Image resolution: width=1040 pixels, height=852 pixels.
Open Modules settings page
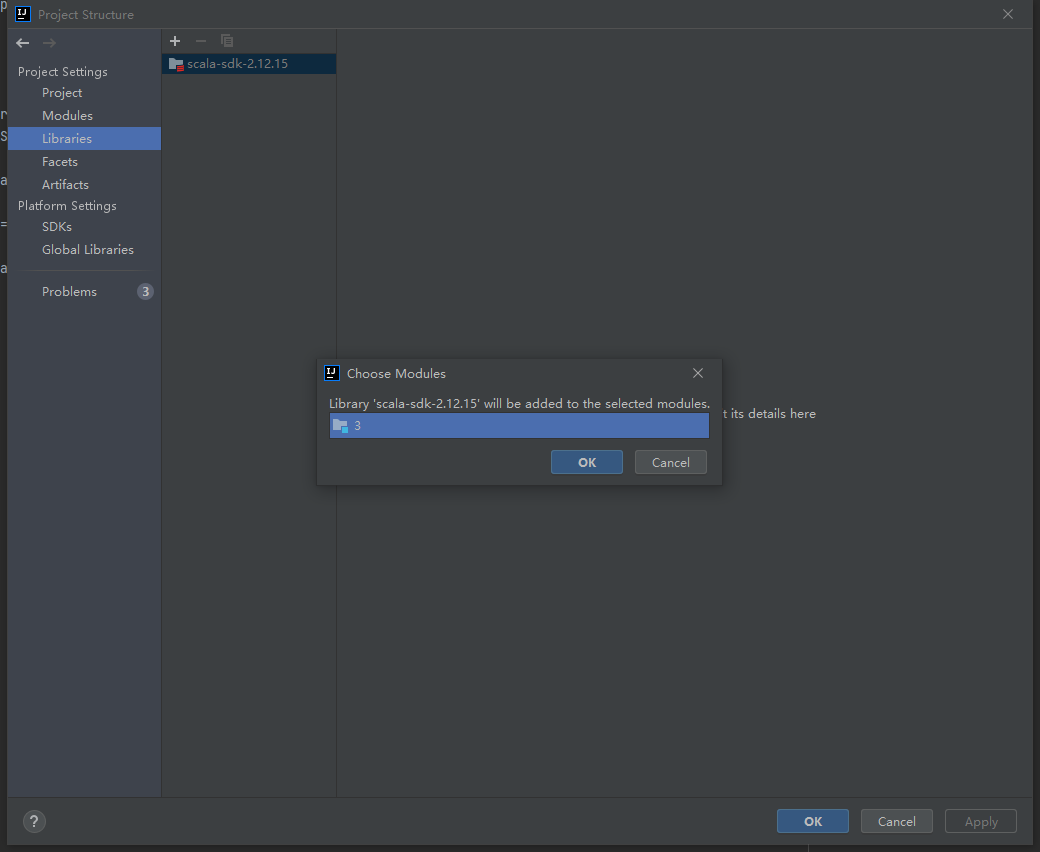[67, 115]
